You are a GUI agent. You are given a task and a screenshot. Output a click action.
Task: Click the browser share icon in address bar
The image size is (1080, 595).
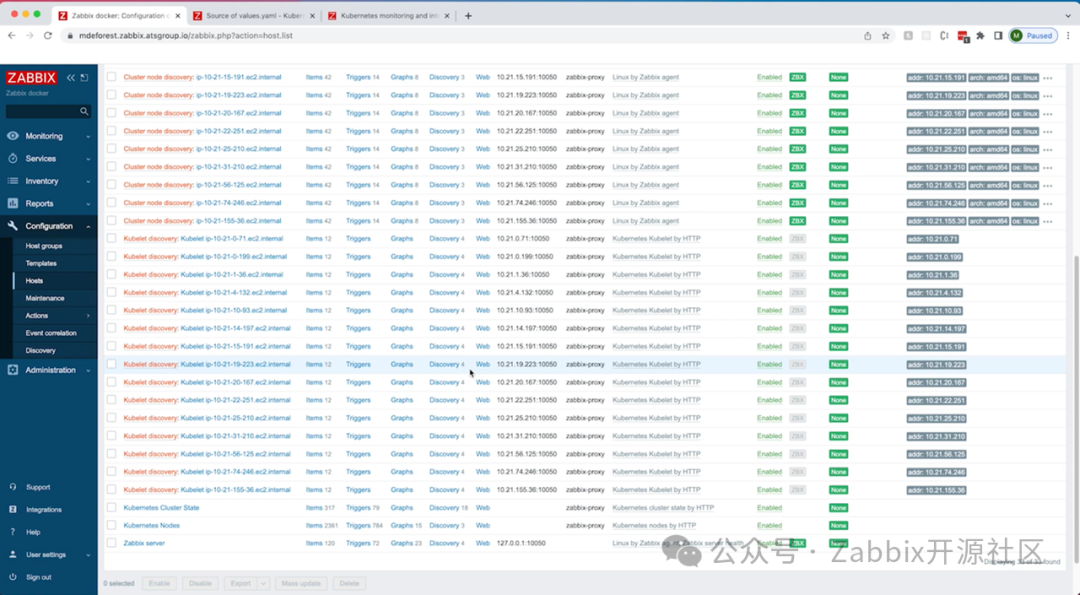click(x=867, y=36)
